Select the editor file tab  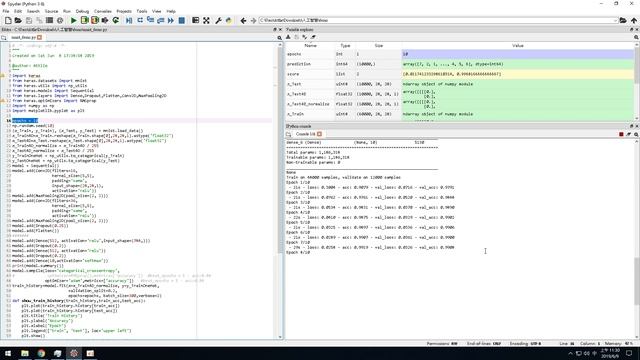(x=24, y=37)
